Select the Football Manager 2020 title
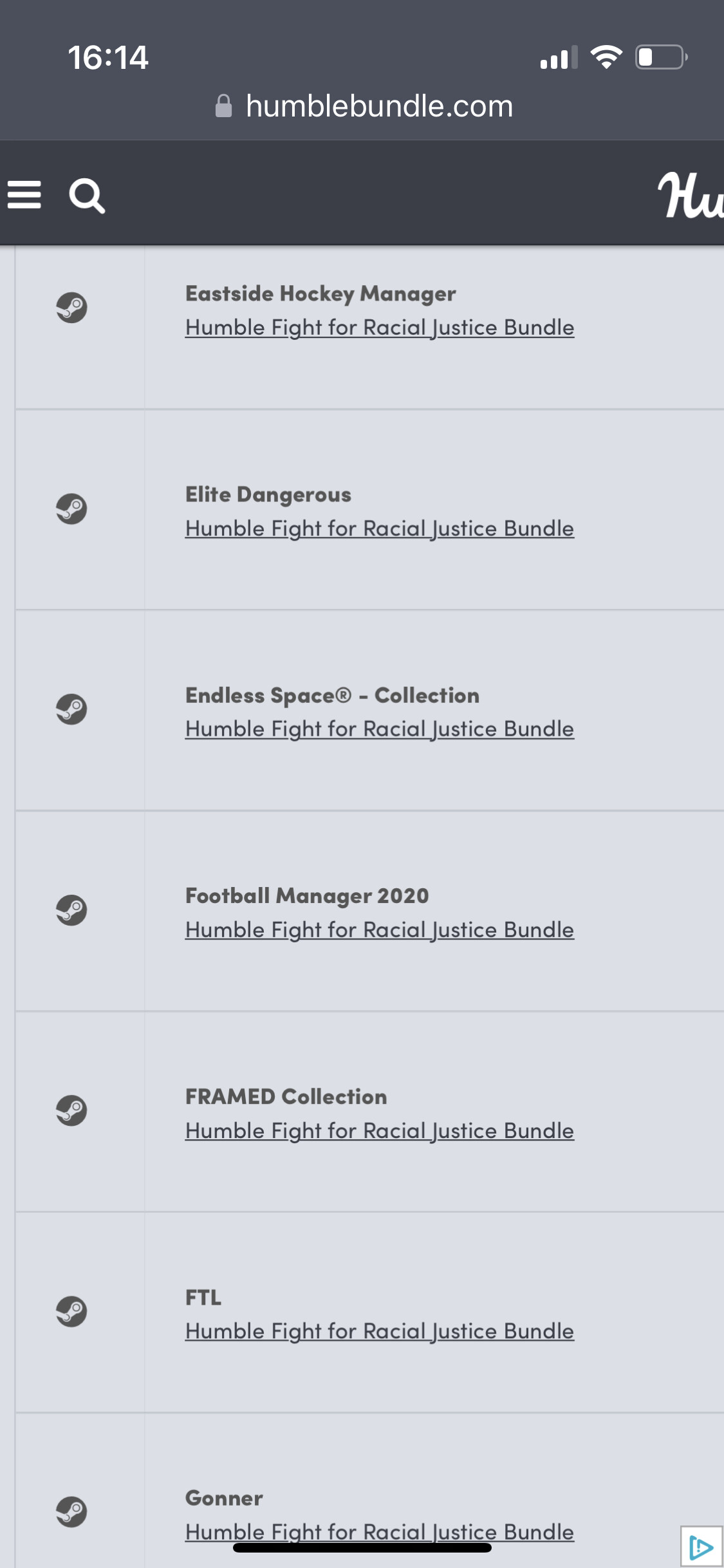This screenshot has width=724, height=1568. coord(307,896)
